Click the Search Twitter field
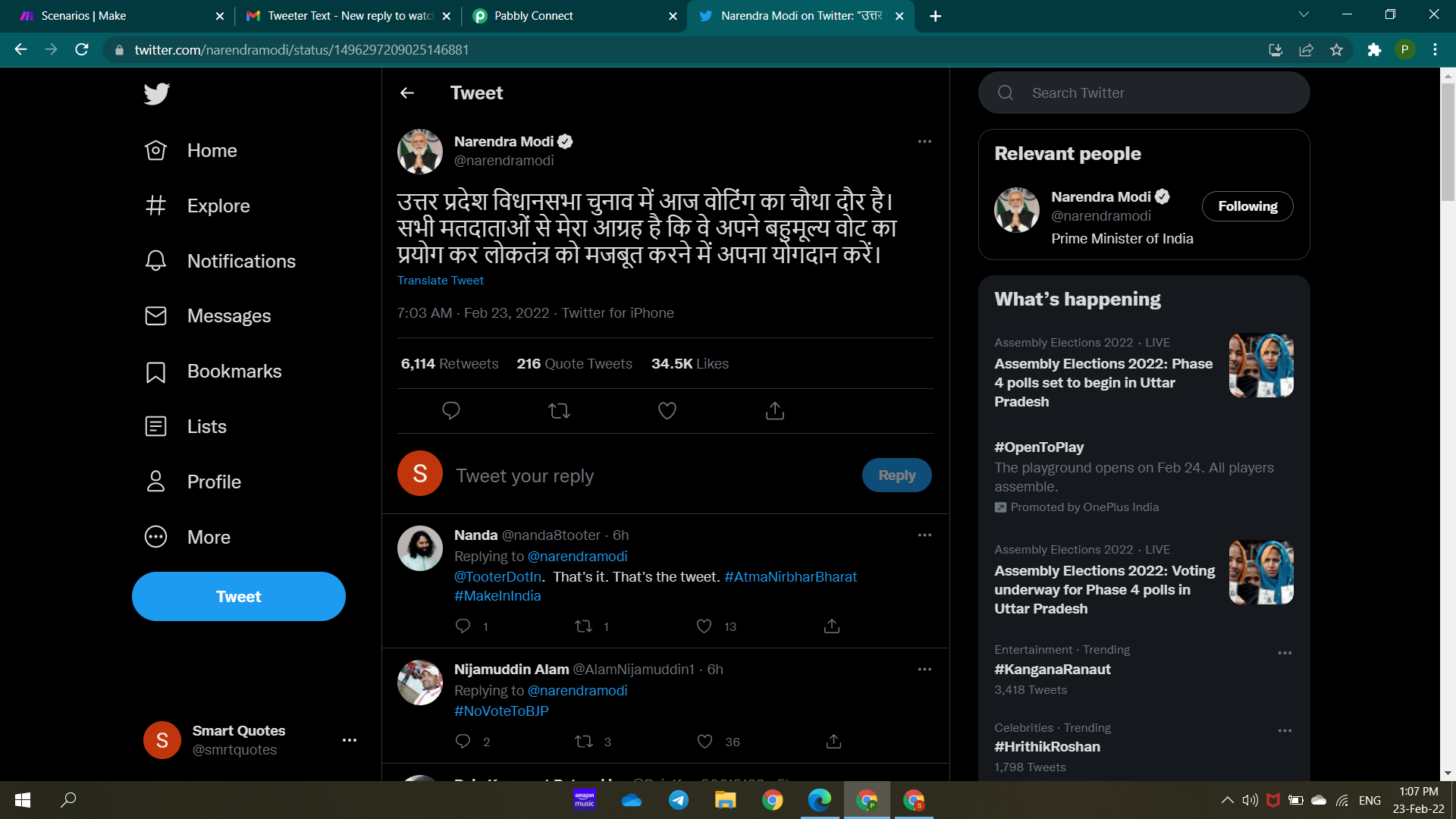This screenshot has width=1456, height=819. pyautogui.click(x=1144, y=93)
